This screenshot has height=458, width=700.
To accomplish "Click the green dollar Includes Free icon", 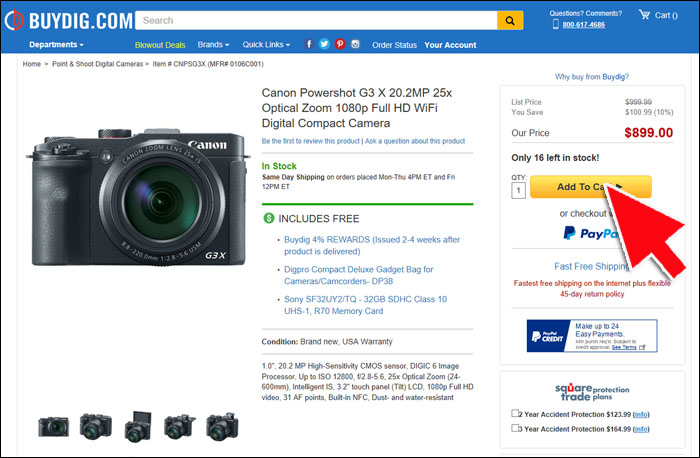I will 269,218.
